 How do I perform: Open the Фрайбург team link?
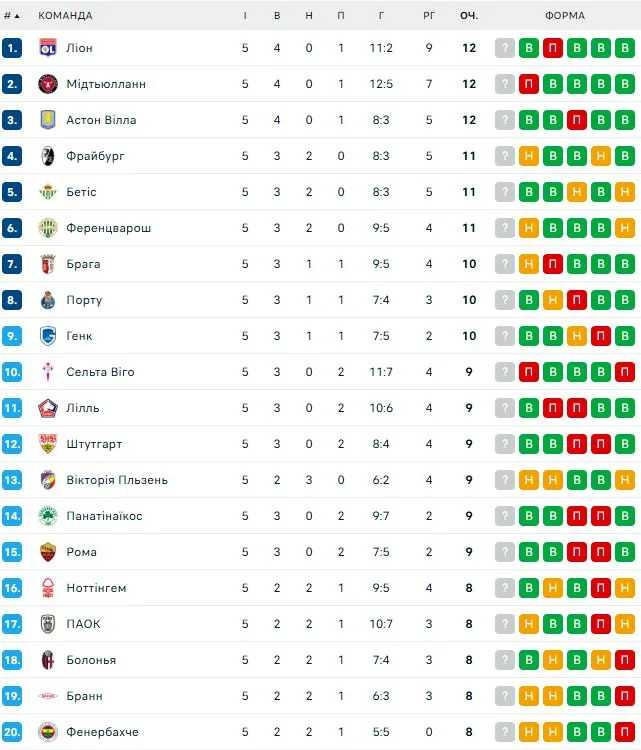click(95, 156)
